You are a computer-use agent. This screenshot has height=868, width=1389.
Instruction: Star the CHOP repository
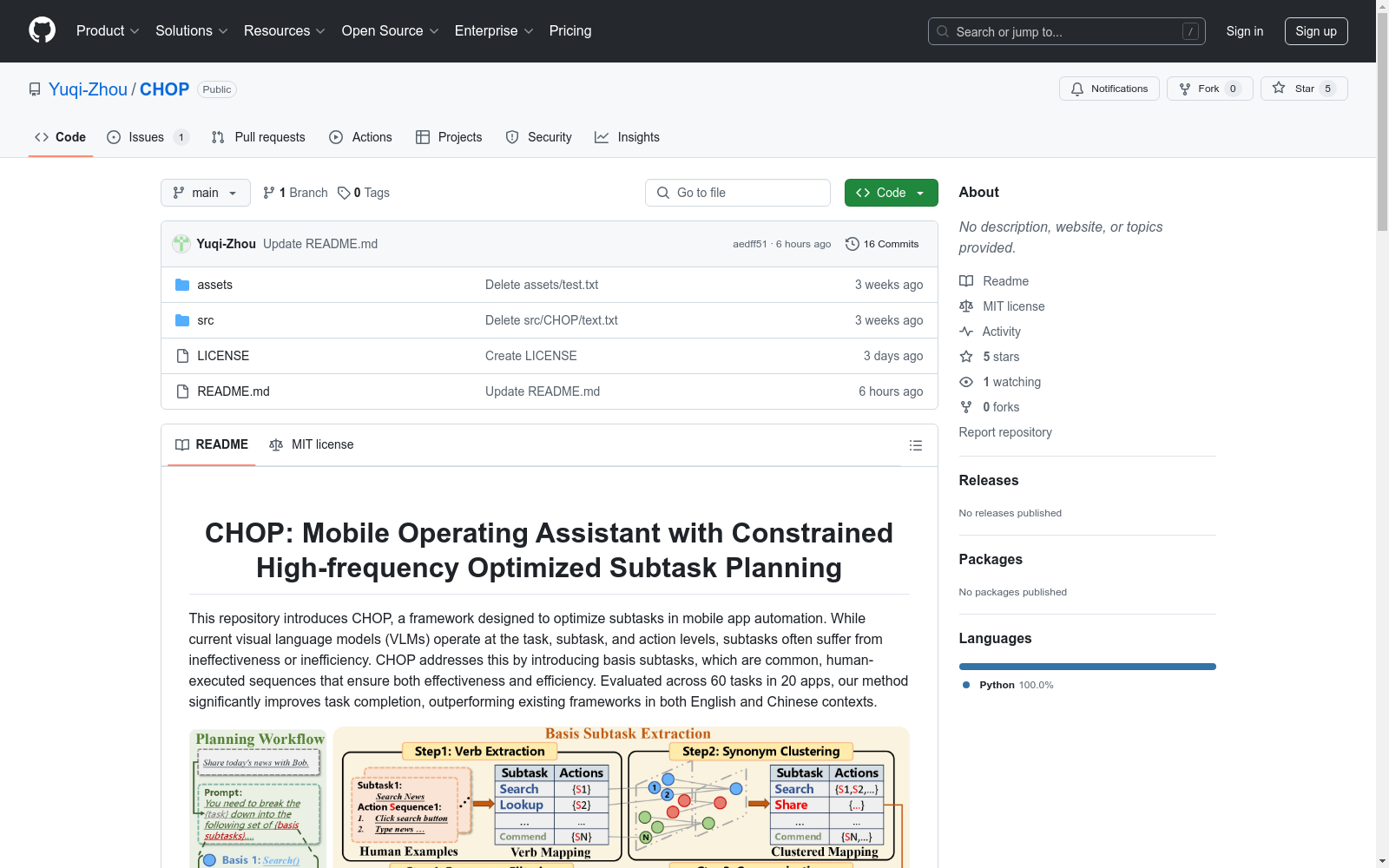1304,89
